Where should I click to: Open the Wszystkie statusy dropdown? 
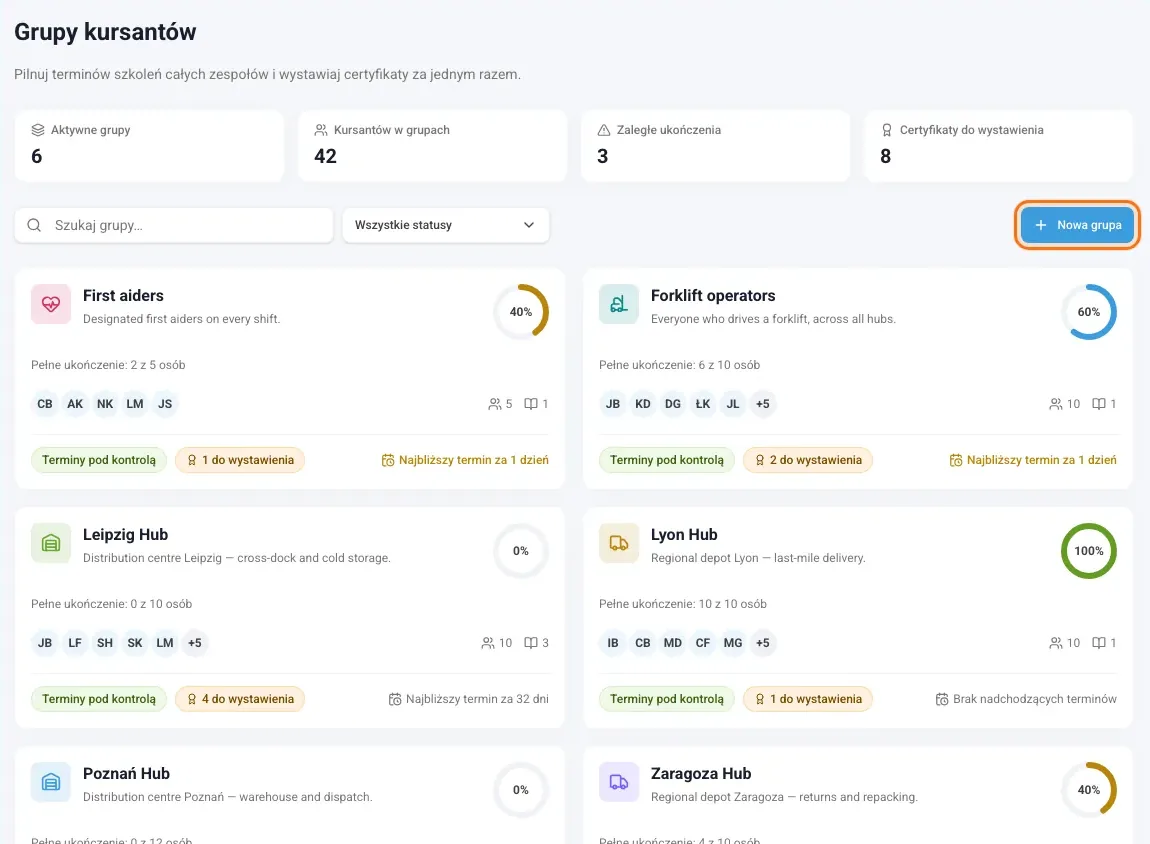click(445, 225)
